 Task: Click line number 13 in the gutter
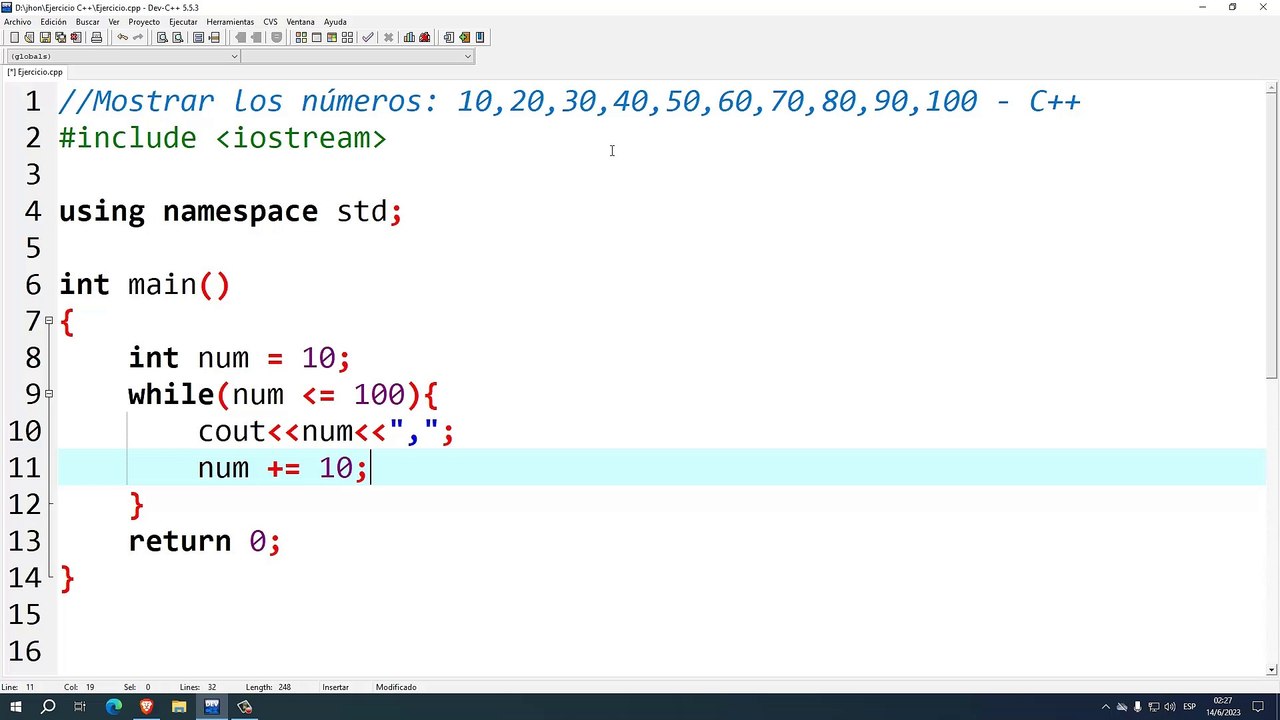tap(26, 541)
